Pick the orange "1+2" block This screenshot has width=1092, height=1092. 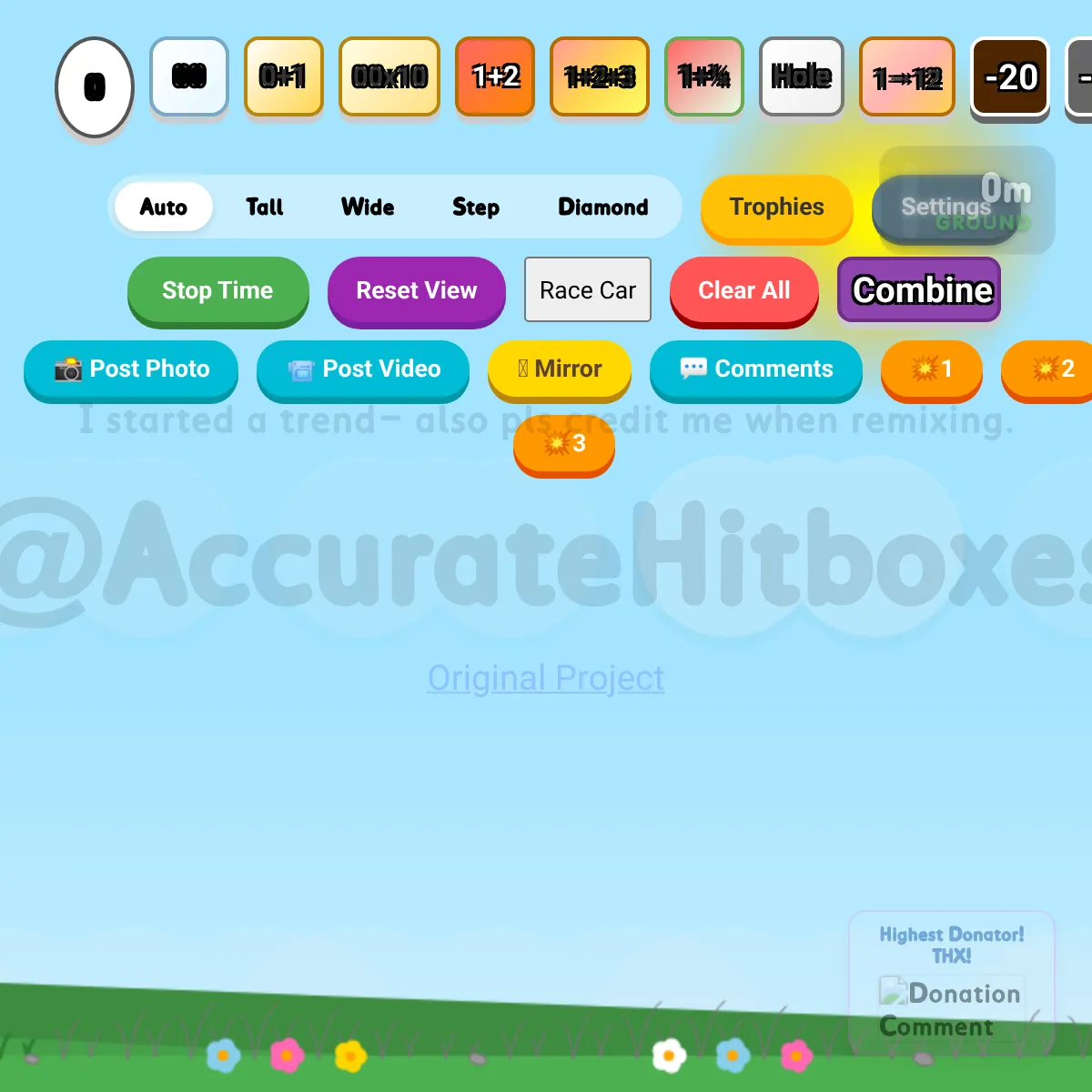click(x=495, y=77)
